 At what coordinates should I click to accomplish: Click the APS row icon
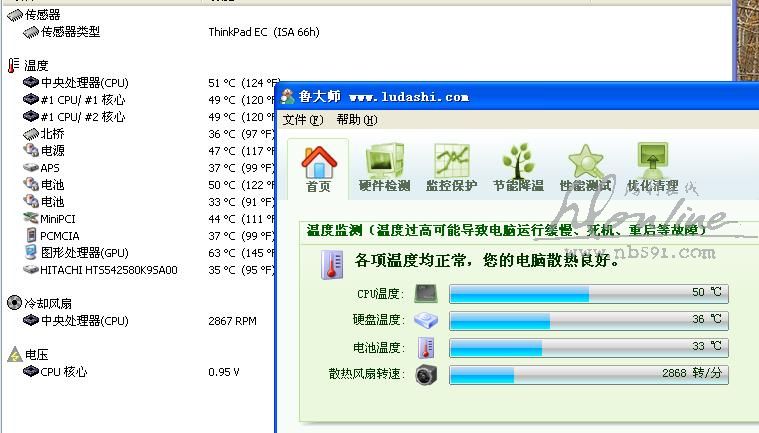click(x=31, y=167)
